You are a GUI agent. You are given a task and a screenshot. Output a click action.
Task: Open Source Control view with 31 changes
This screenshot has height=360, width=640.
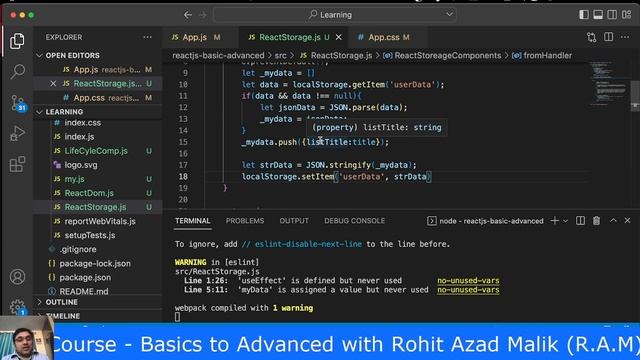[x=18, y=103]
